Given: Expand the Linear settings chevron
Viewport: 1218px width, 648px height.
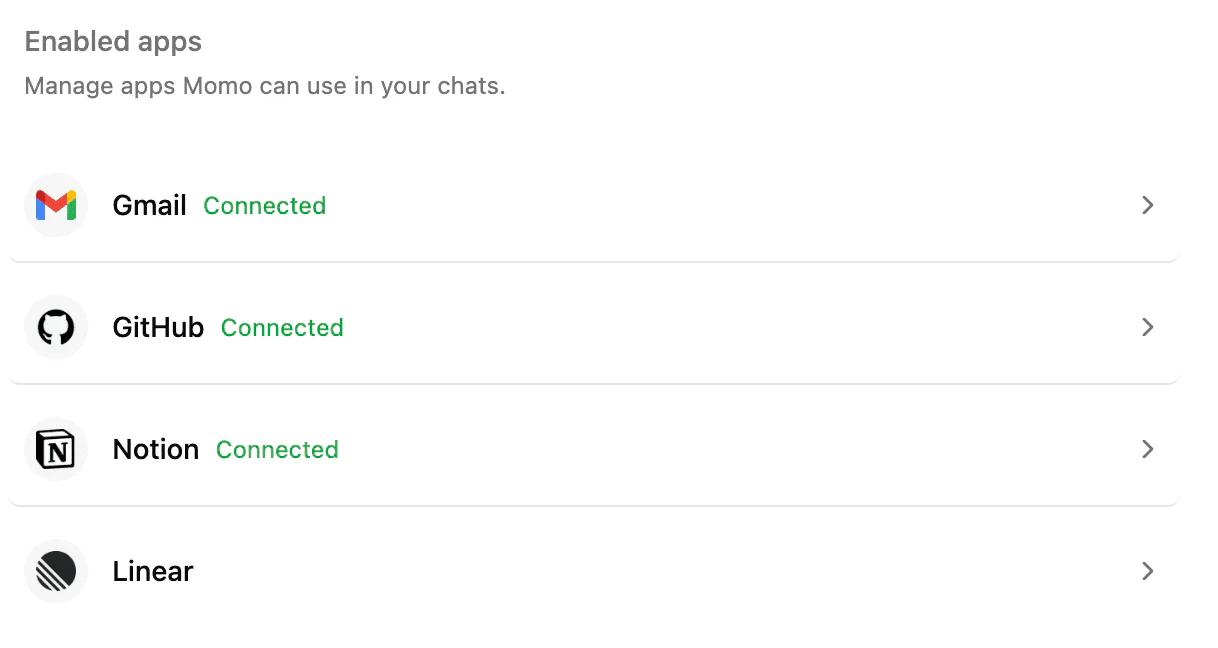Looking at the screenshot, I should [x=1148, y=571].
